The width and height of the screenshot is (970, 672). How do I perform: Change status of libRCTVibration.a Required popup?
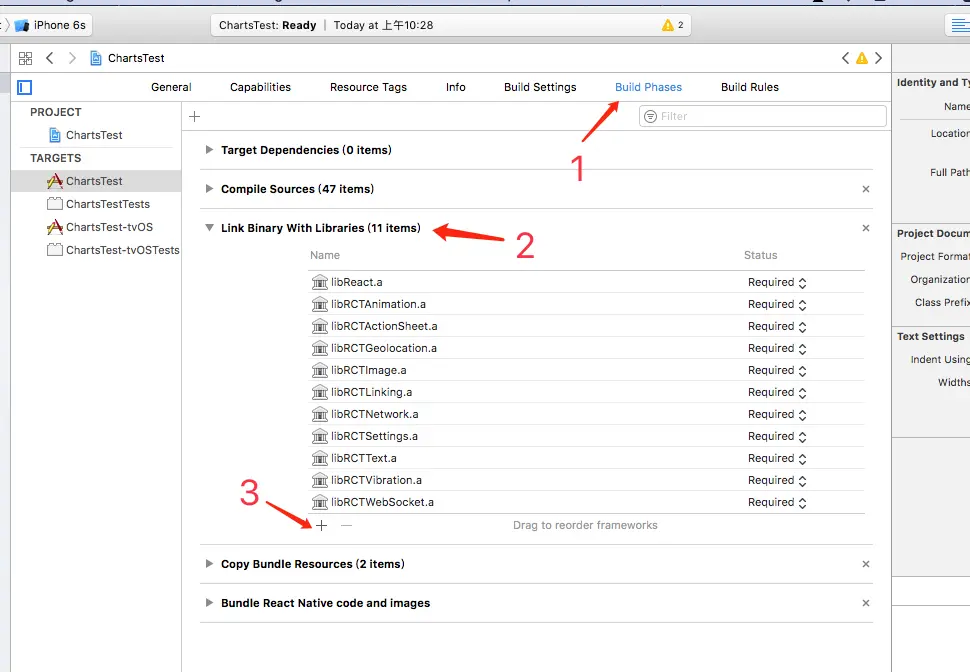777,480
